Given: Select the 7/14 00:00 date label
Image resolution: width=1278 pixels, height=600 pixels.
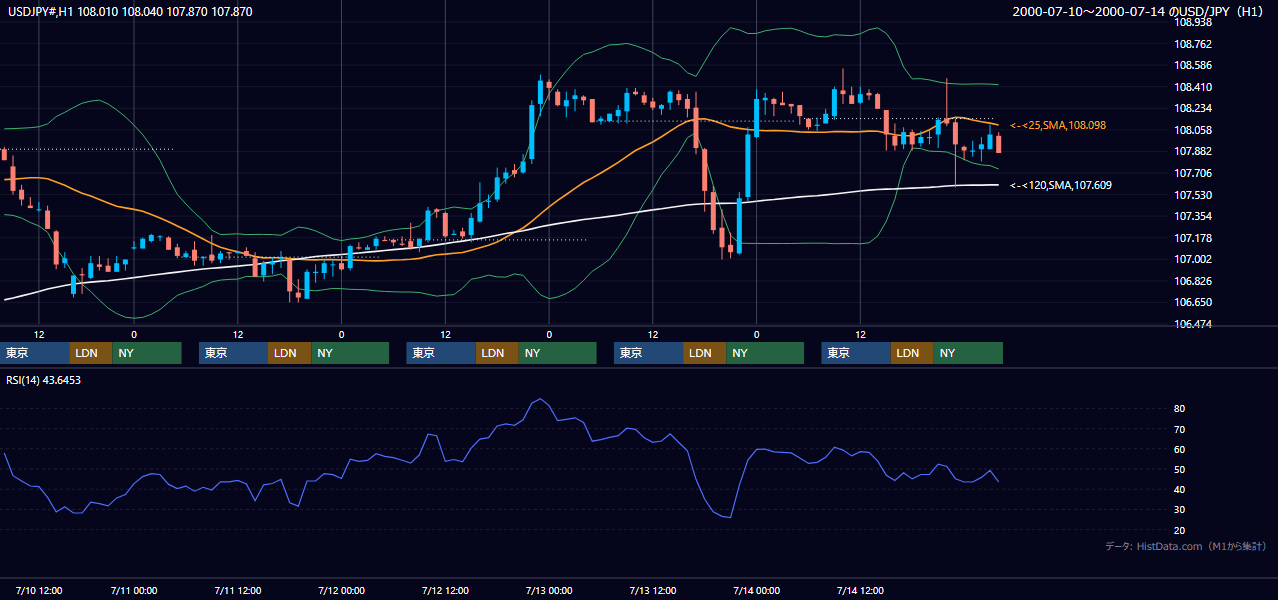Looking at the screenshot, I should (756, 590).
